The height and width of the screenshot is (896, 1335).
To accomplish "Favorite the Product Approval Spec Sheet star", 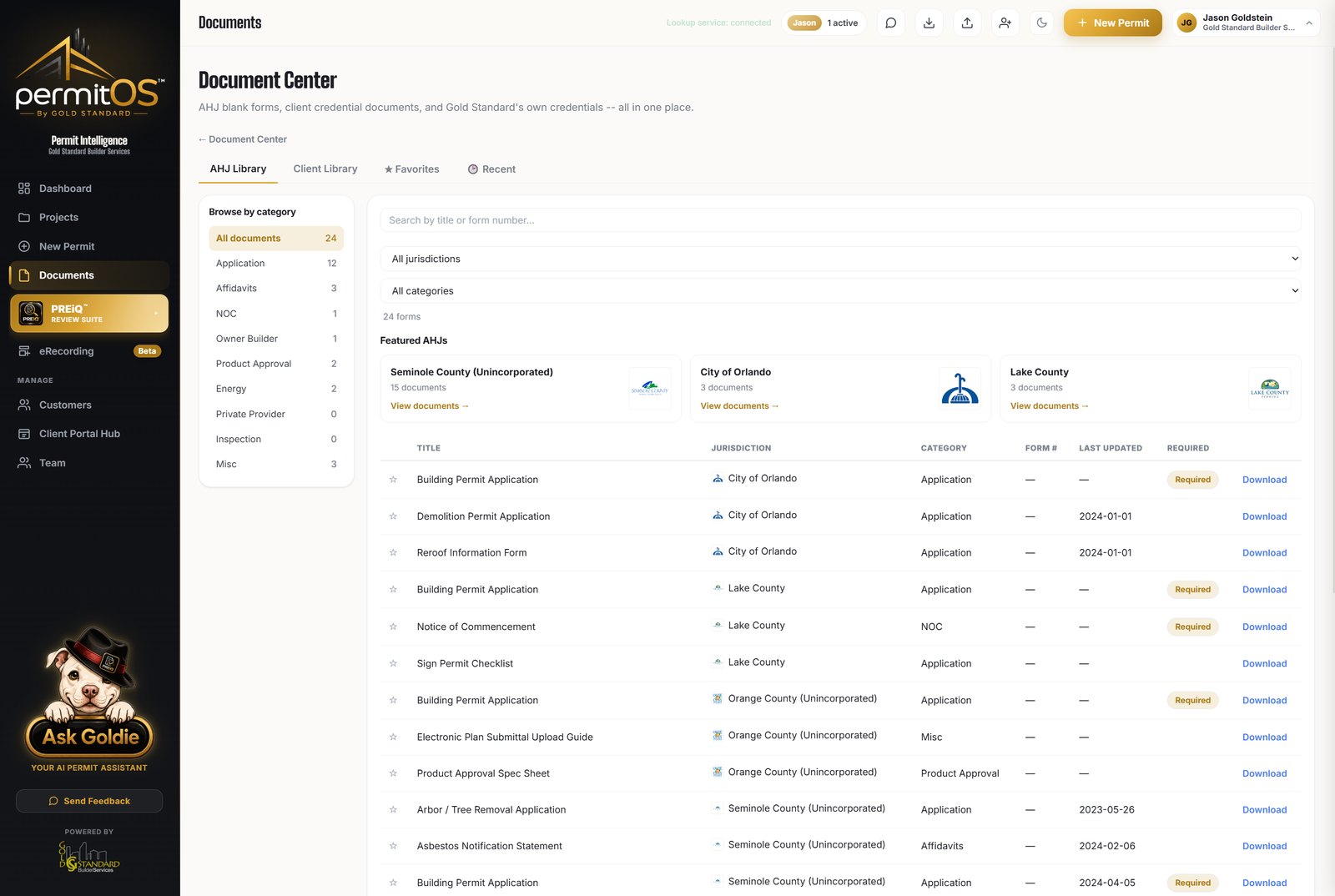I will pos(393,773).
